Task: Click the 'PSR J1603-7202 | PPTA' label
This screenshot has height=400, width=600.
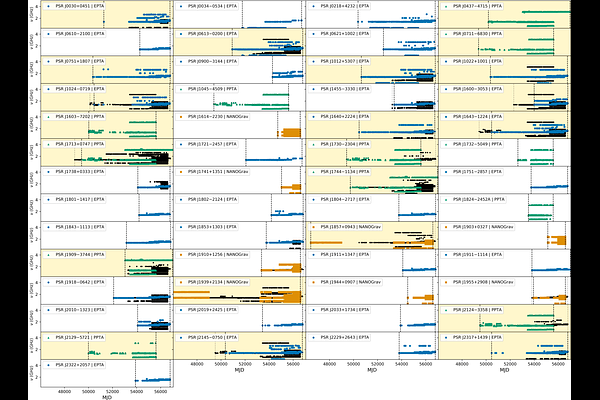Action: coord(80,116)
